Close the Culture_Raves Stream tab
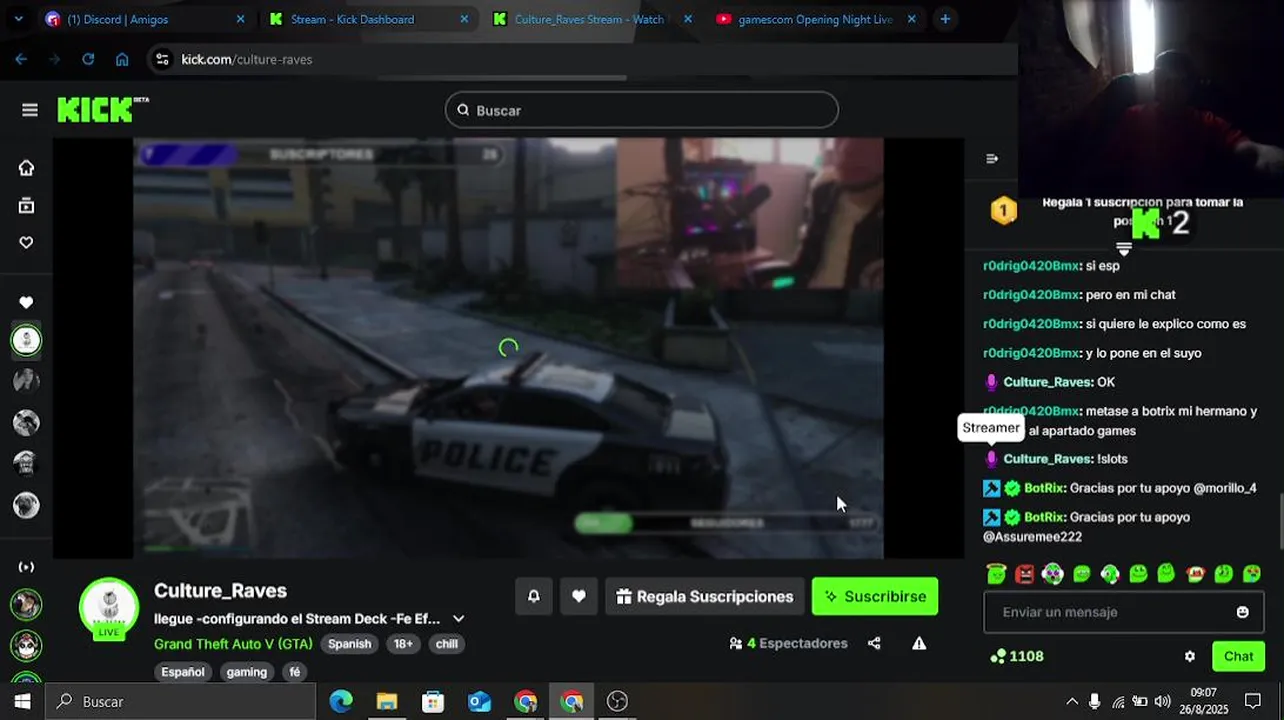The width and height of the screenshot is (1284, 720). [687, 19]
